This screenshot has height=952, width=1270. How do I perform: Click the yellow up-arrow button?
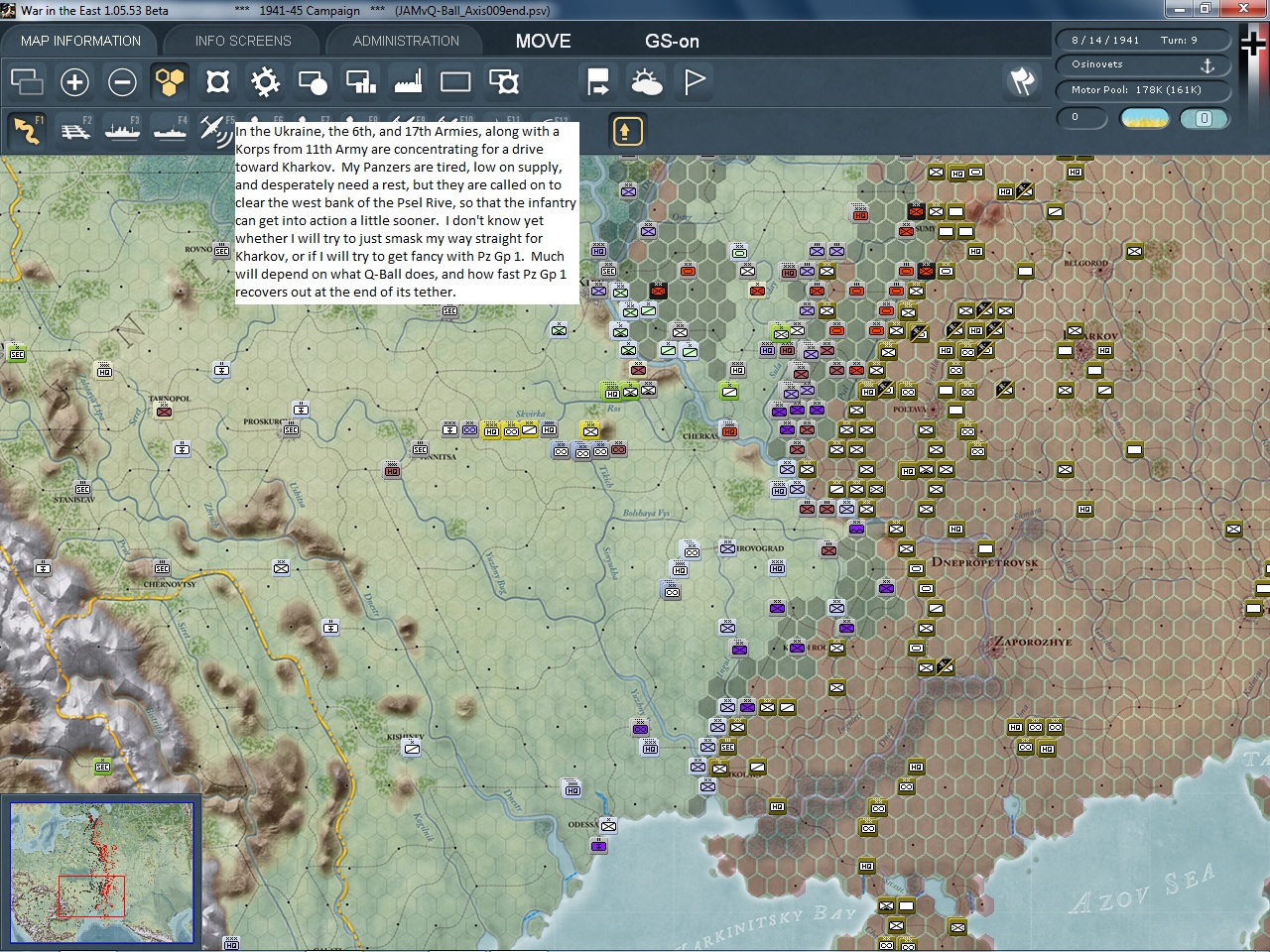pyautogui.click(x=627, y=131)
